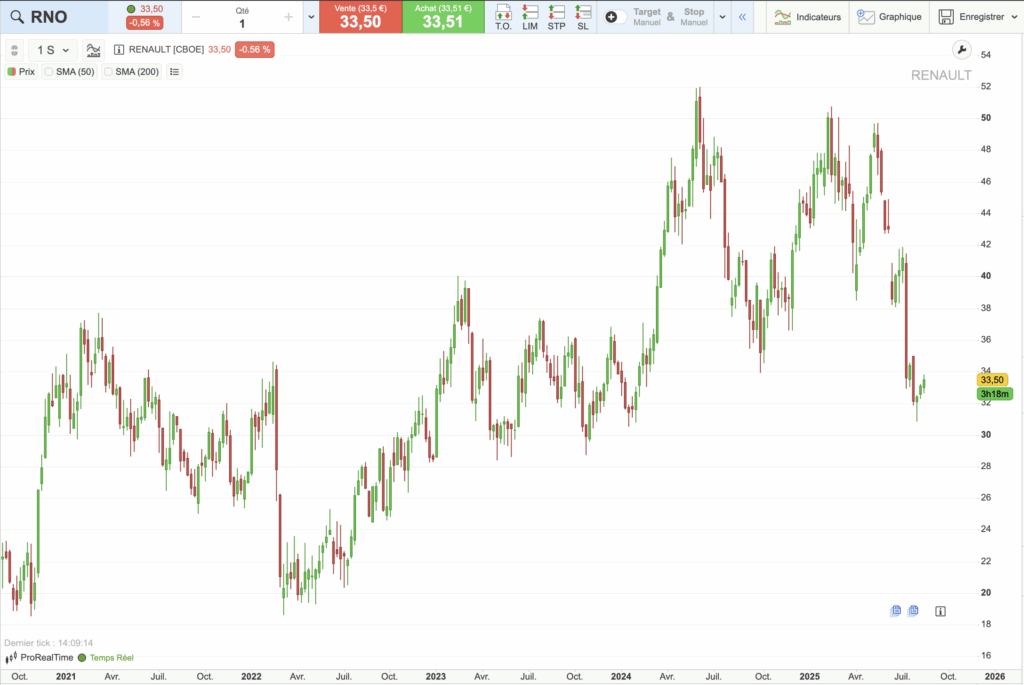Image resolution: width=1024 pixels, height=685 pixels.
Task: Click the green Achat 33,51 button
Action: [443, 17]
